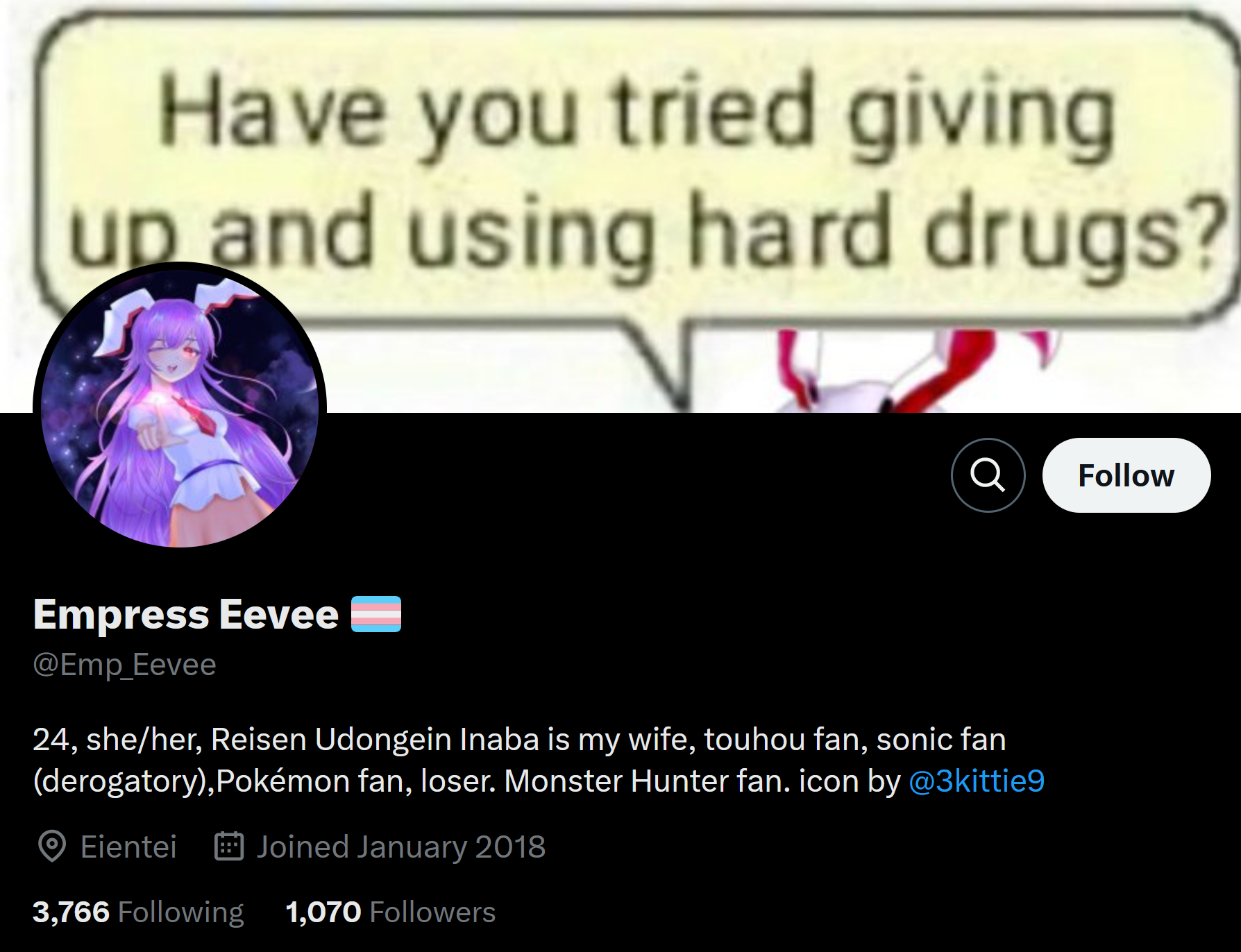1241x952 pixels.
Task: Open the 3,766 Following list
Action: click(x=138, y=912)
